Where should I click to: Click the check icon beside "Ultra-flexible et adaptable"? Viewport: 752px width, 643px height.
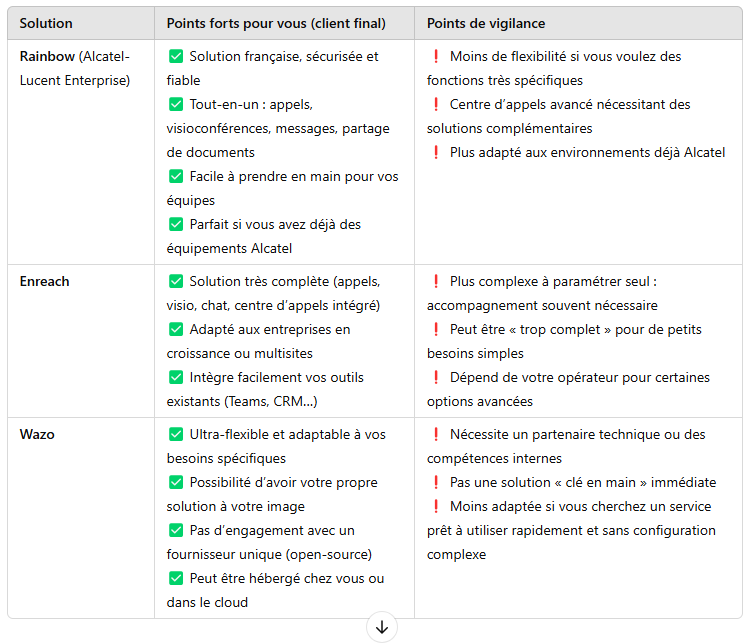click(176, 435)
